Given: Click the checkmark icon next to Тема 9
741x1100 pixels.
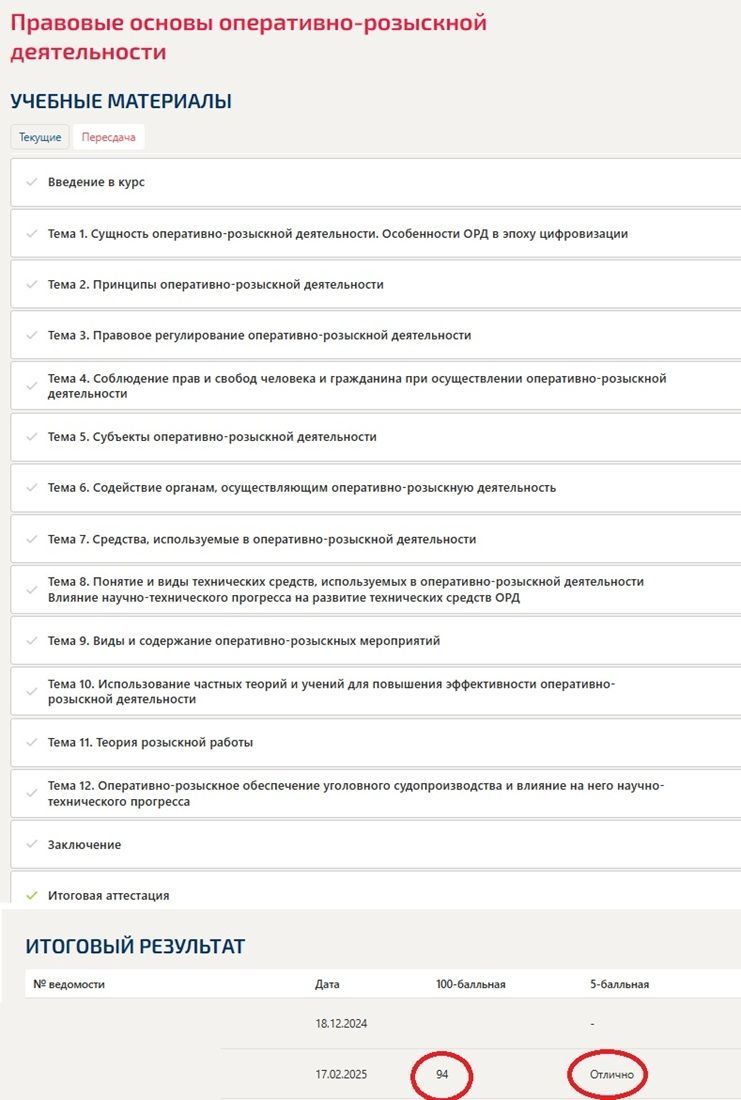Looking at the screenshot, I should (x=32, y=640).
